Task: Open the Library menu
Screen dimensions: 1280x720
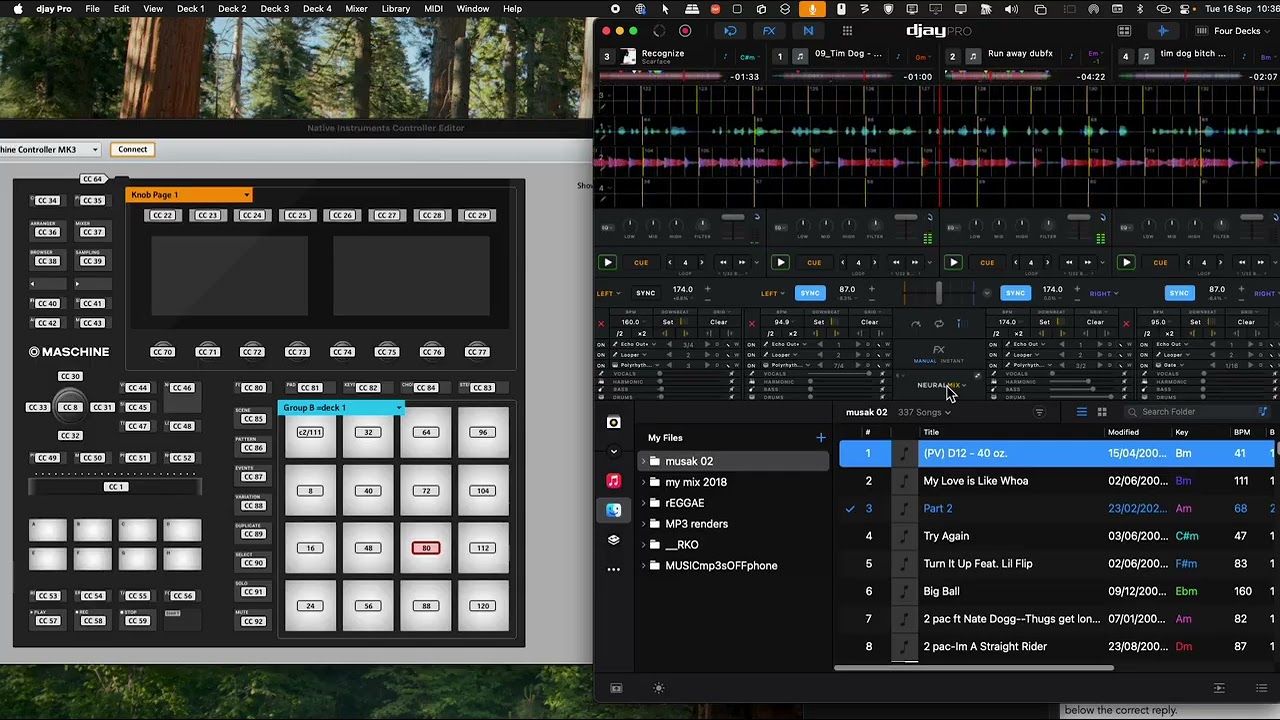Action: point(395,9)
